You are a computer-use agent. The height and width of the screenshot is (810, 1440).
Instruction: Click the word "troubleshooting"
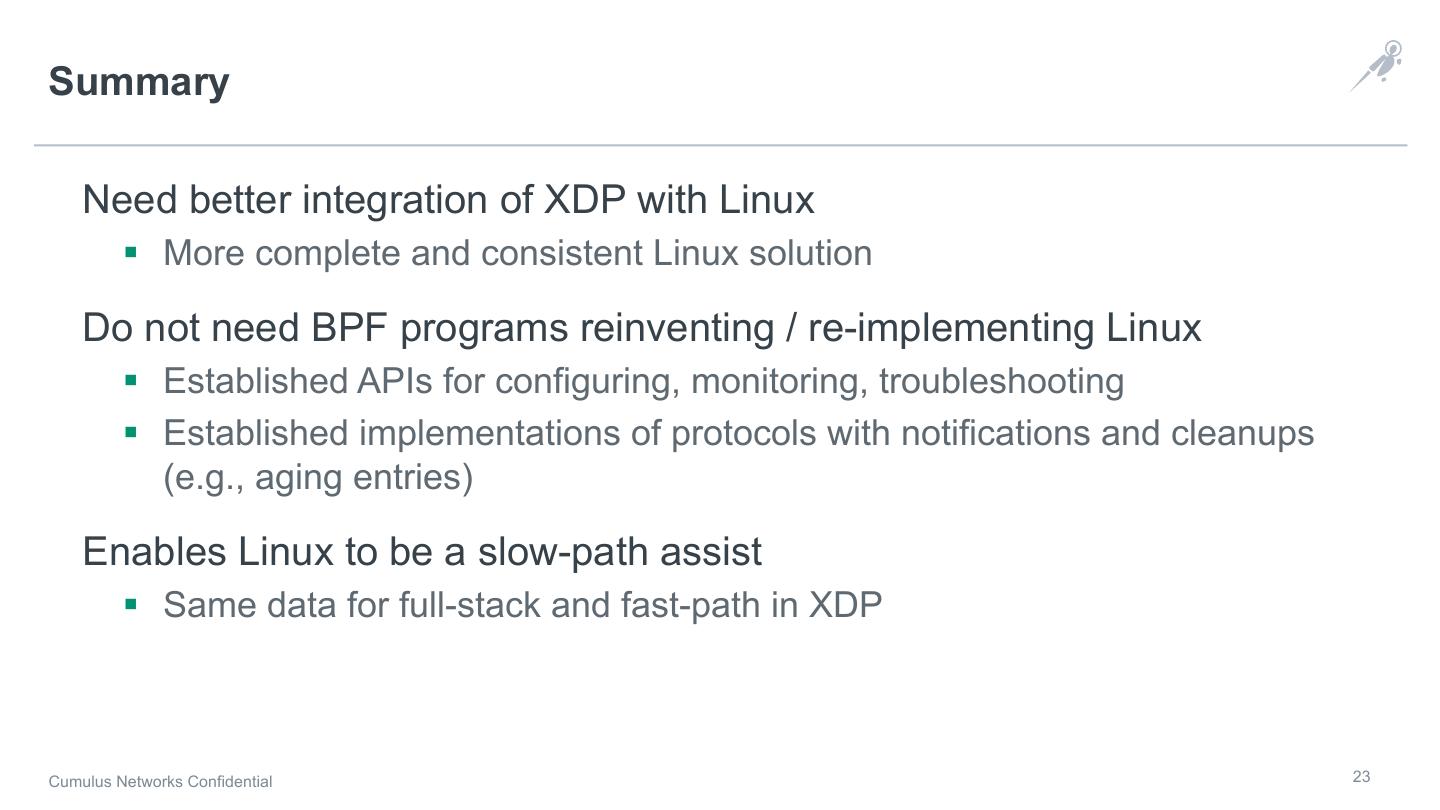click(1001, 381)
